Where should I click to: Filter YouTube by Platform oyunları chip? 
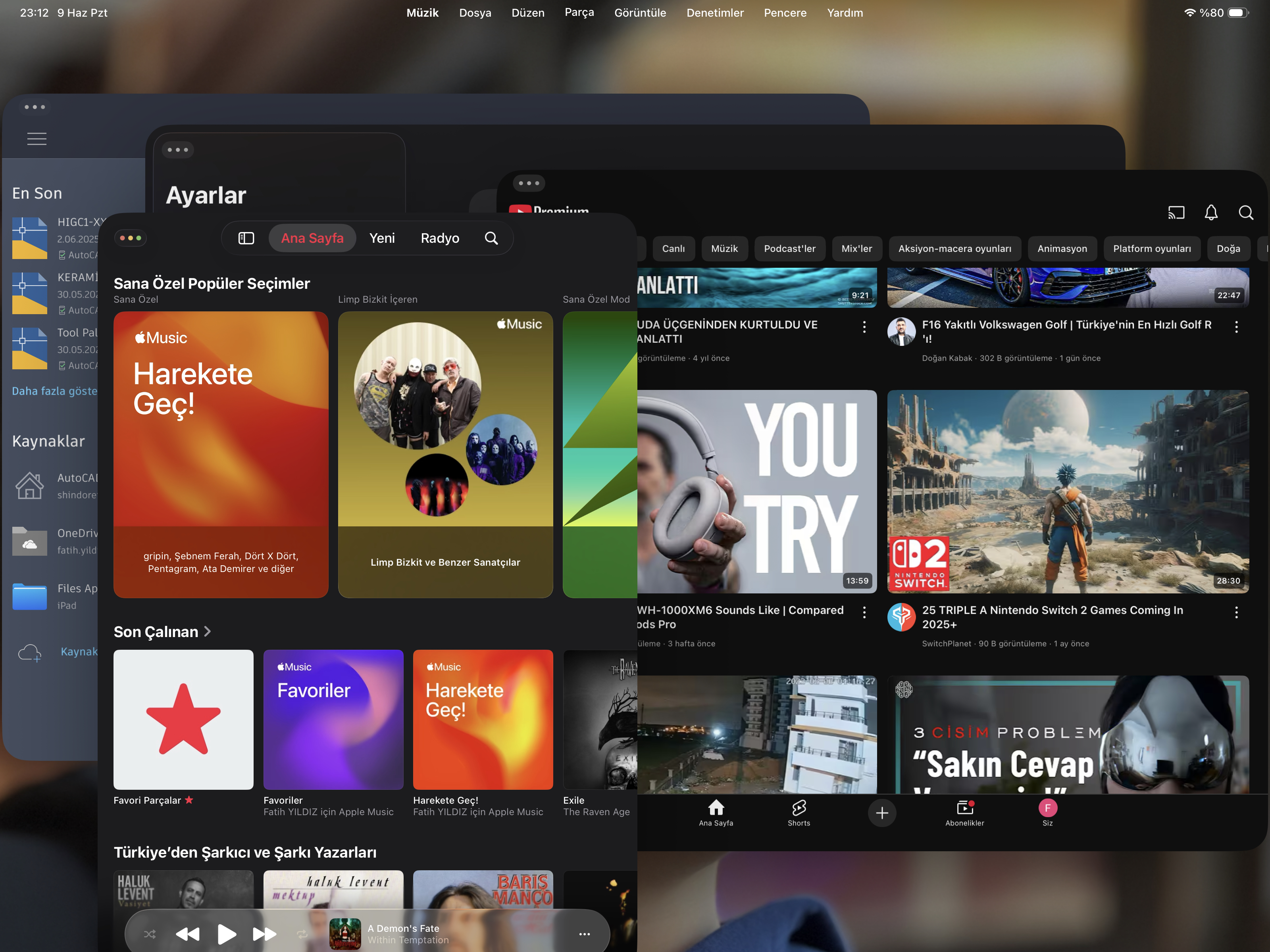[1152, 248]
